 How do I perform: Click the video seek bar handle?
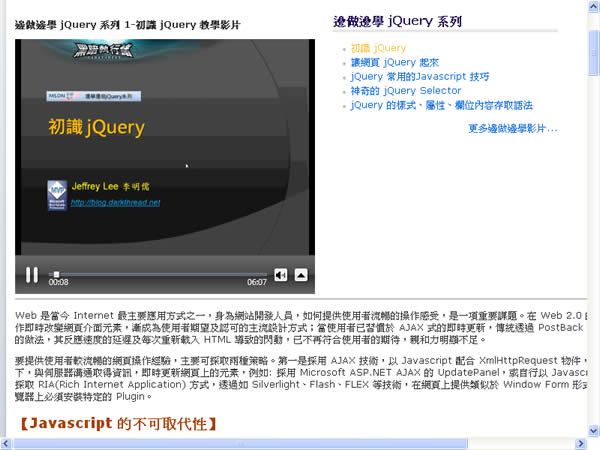[x=56, y=274]
